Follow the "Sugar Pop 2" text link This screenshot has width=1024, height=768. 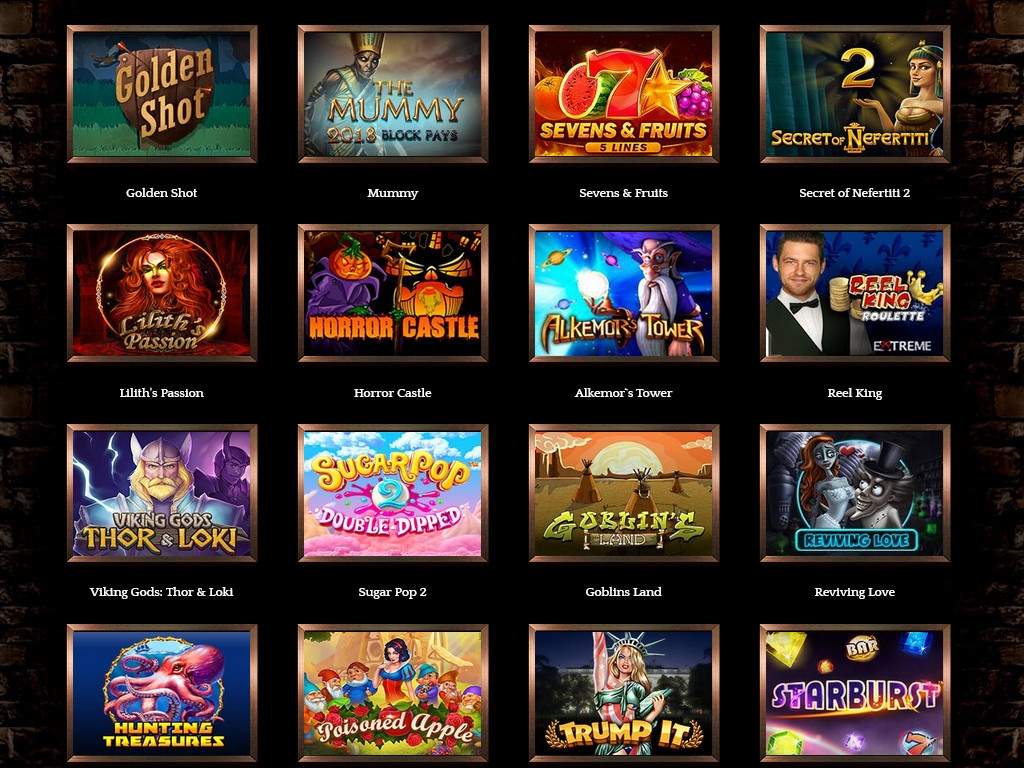point(392,592)
